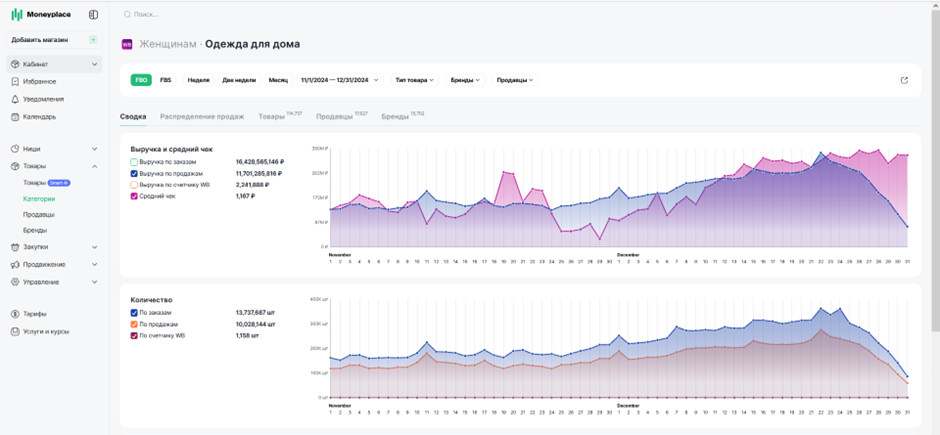Uncheck the Средний чек checkbox

[134, 196]
